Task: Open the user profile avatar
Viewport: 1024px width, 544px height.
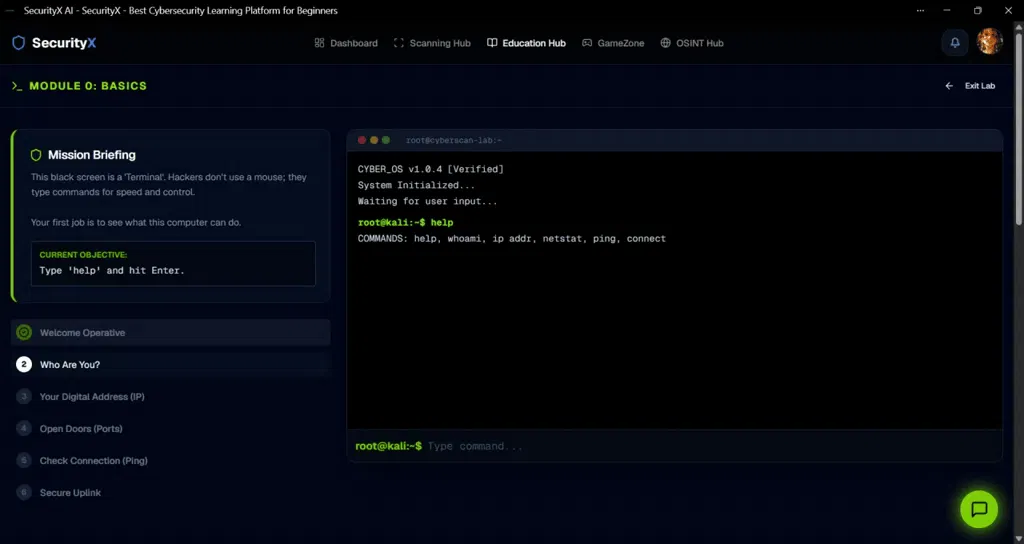Action: click(x=989, y=42)
